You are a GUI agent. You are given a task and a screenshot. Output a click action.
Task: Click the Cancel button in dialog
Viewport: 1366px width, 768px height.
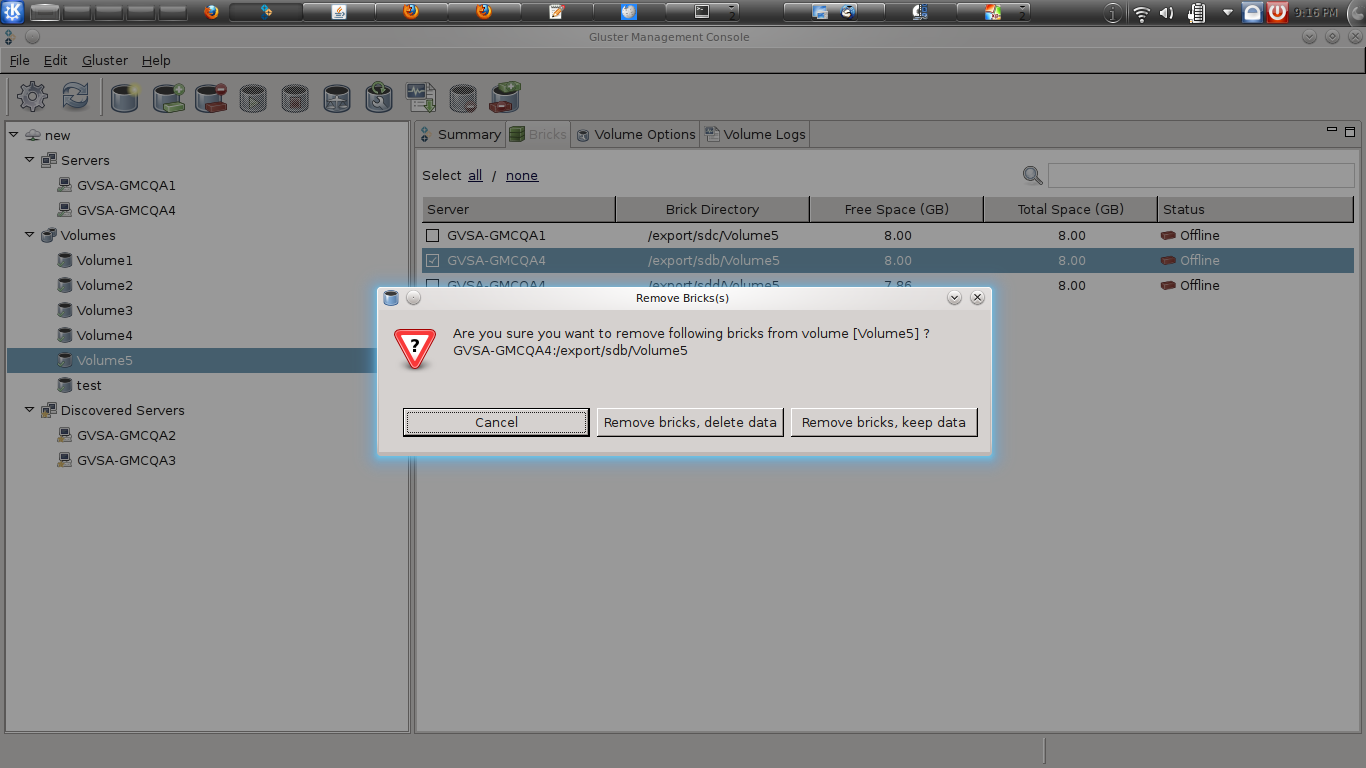click(x=496, y=422)
